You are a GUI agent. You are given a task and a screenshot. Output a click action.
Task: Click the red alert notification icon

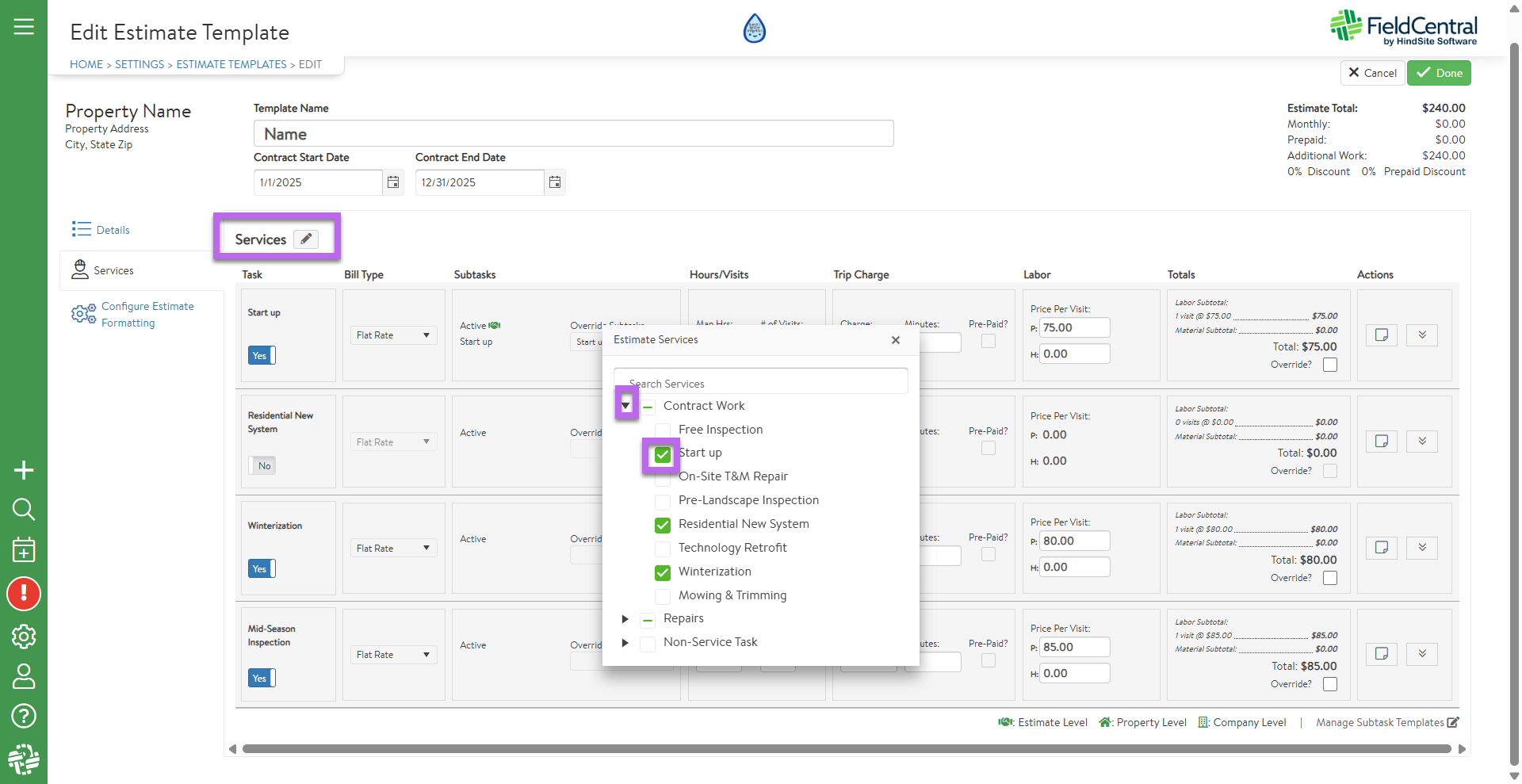(24, 594)
